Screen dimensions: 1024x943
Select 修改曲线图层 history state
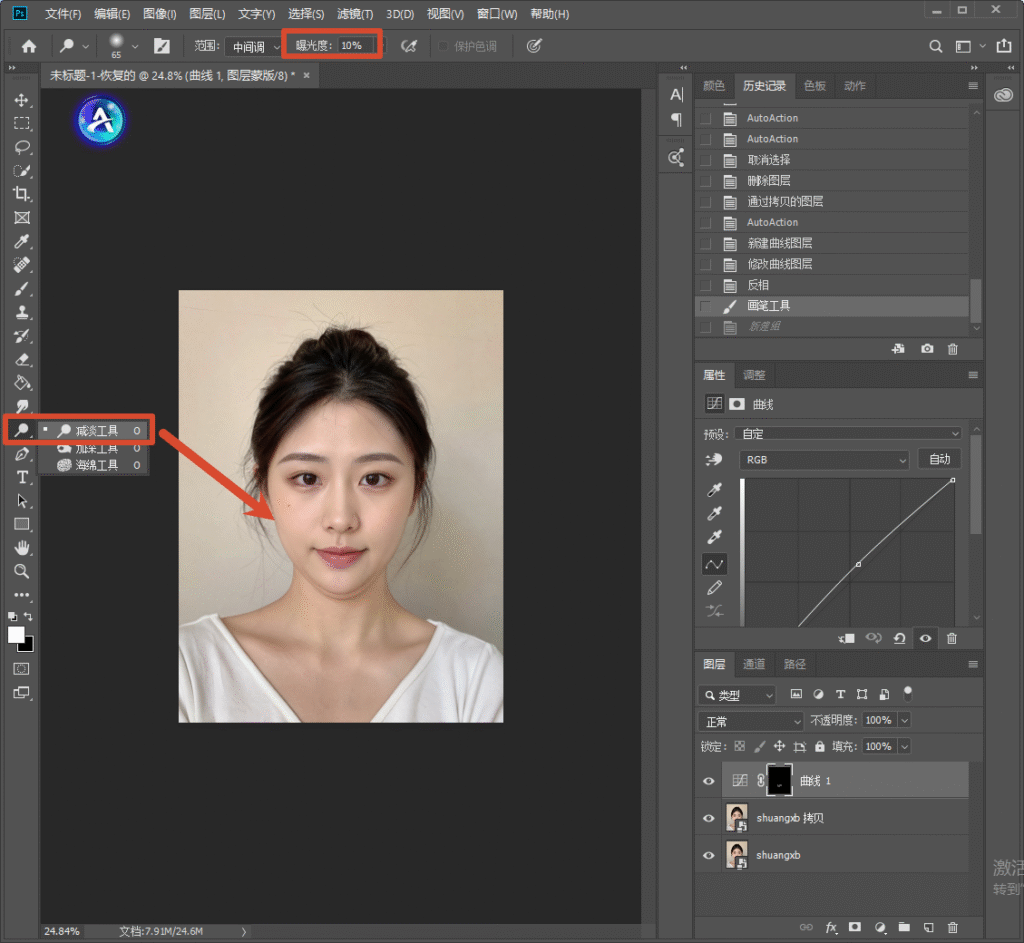click(x=831, y=264)
